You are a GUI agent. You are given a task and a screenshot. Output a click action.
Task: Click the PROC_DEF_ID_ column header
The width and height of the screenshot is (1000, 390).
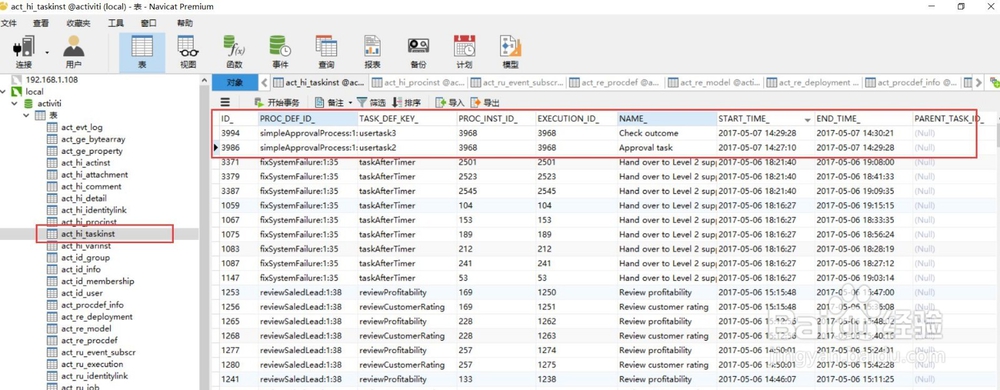click(307, 119)
